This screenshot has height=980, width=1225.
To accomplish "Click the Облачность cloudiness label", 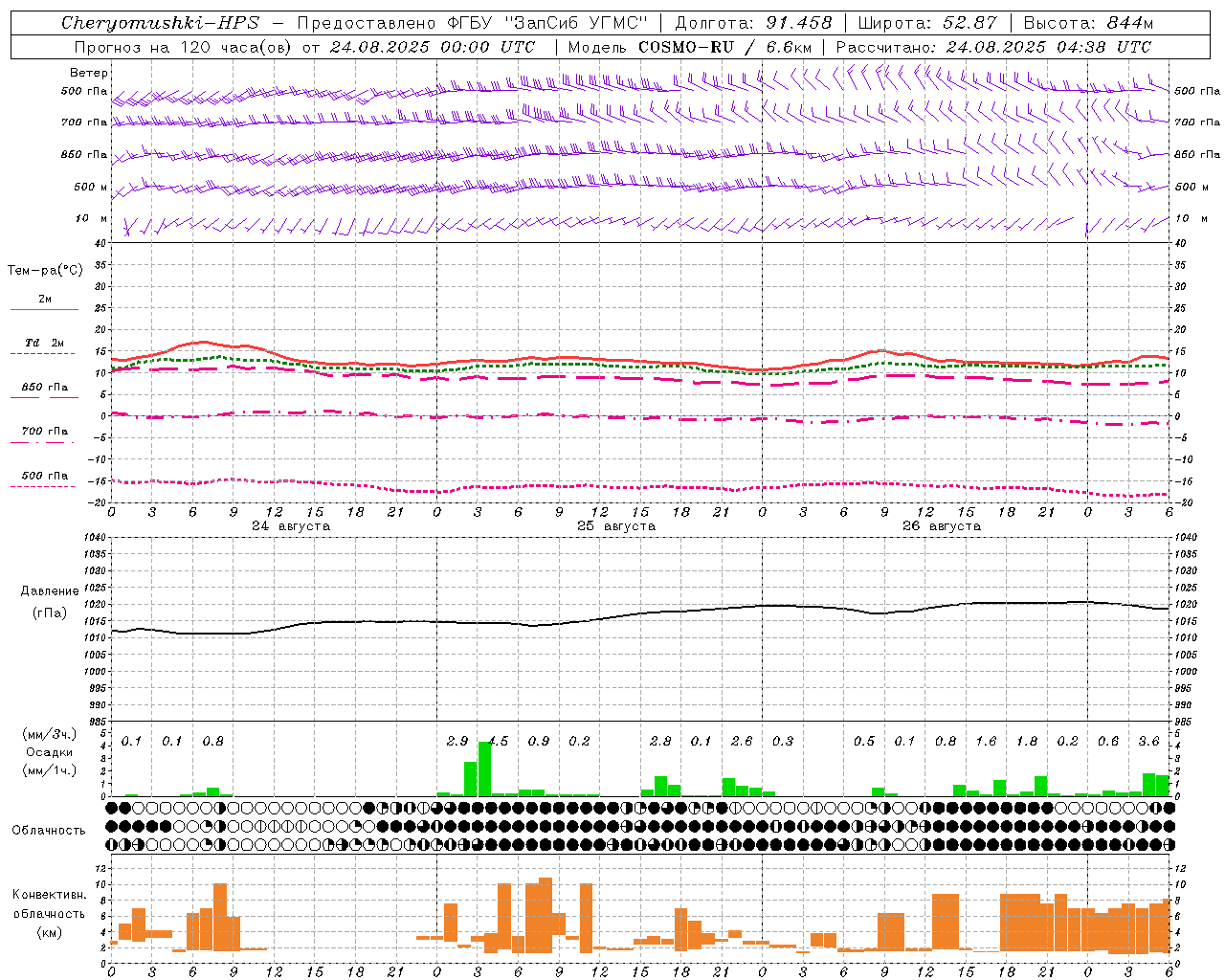I will [49, 831].
